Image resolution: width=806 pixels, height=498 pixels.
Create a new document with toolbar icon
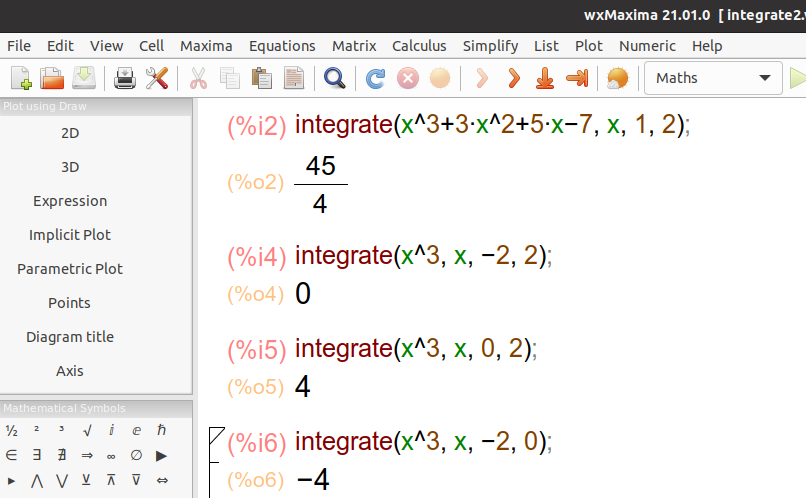pyautogui.click(x=21, y=78)
